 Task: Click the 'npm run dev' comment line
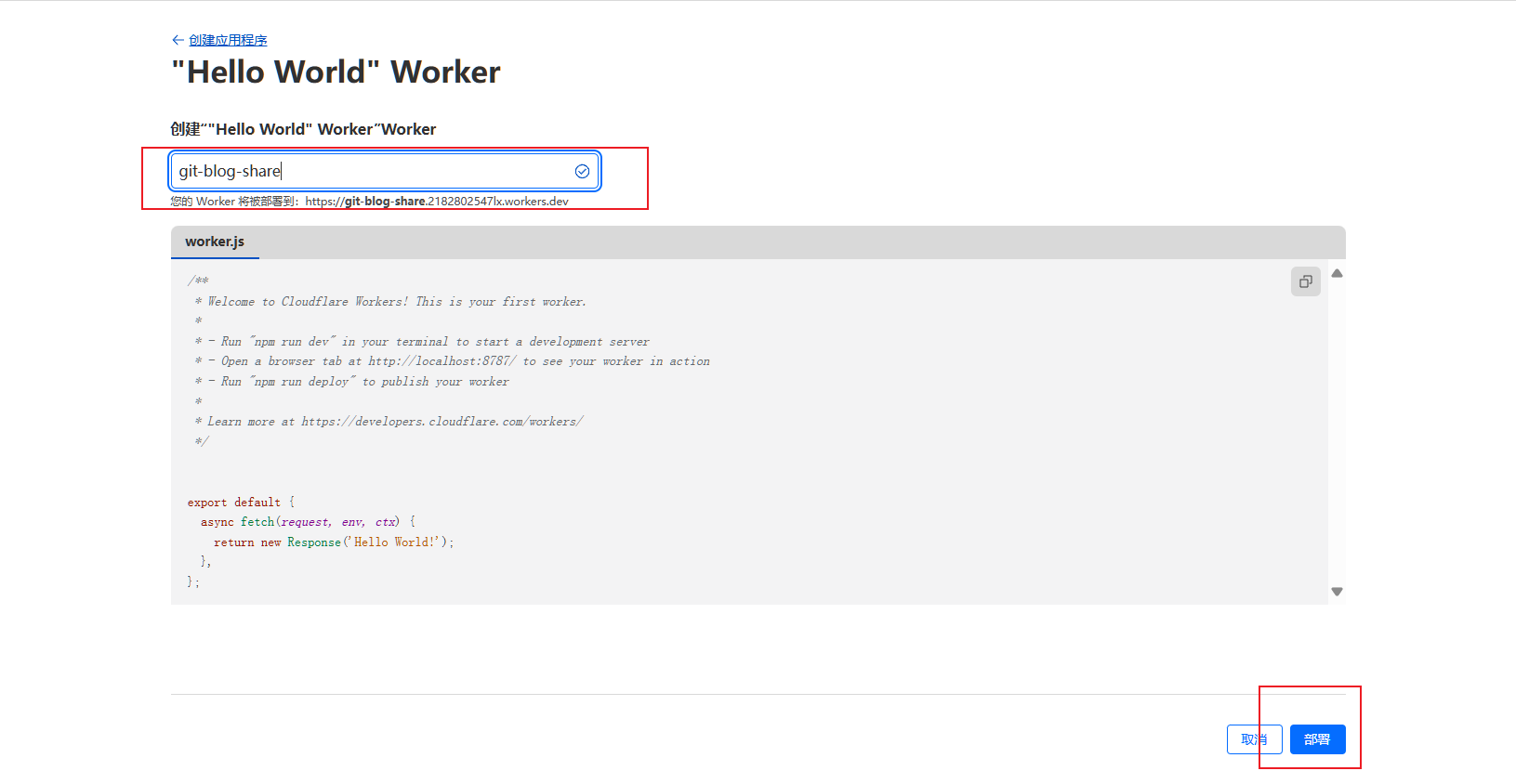422,342
